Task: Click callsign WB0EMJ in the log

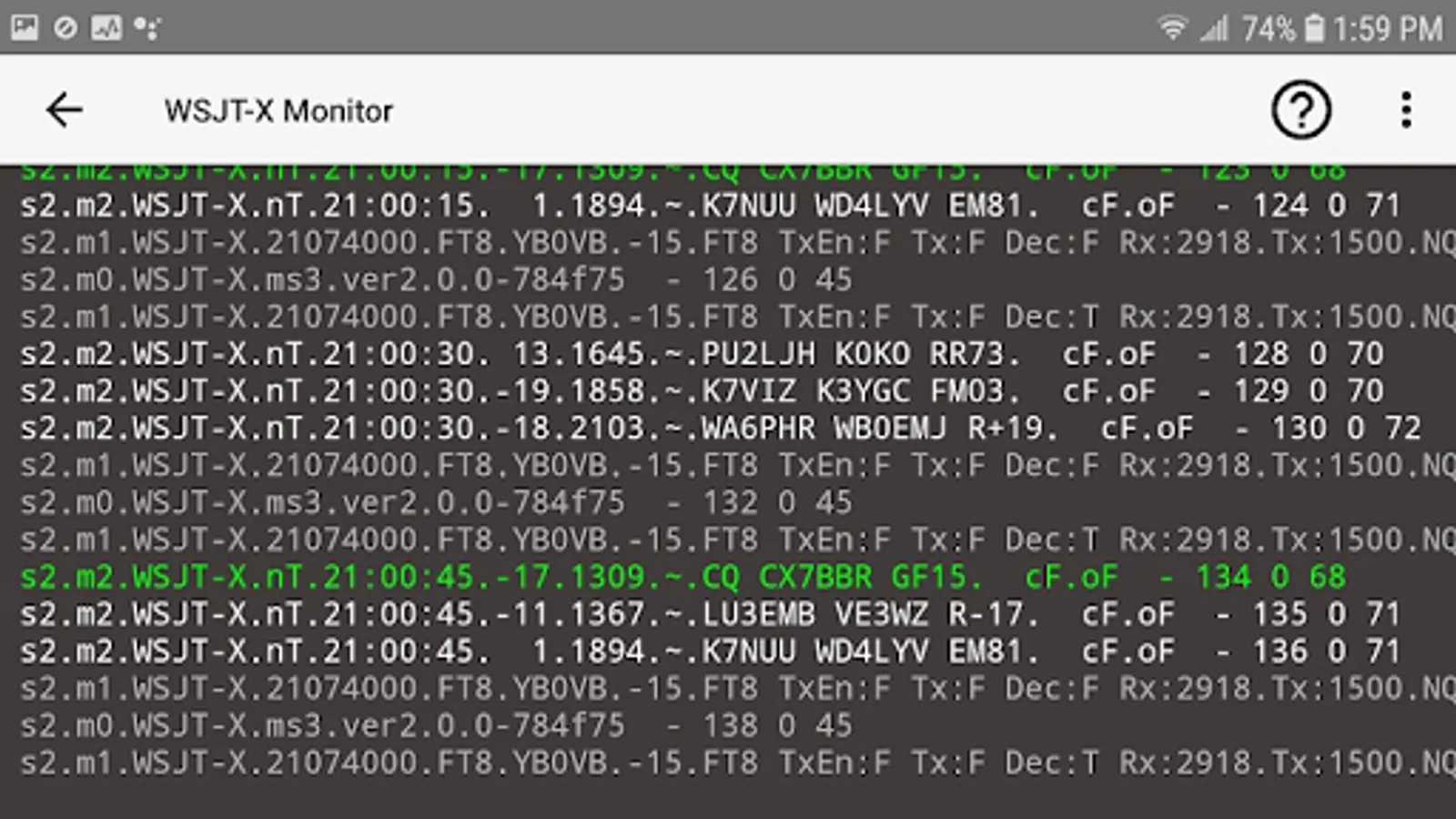Action: coord(891,429)
